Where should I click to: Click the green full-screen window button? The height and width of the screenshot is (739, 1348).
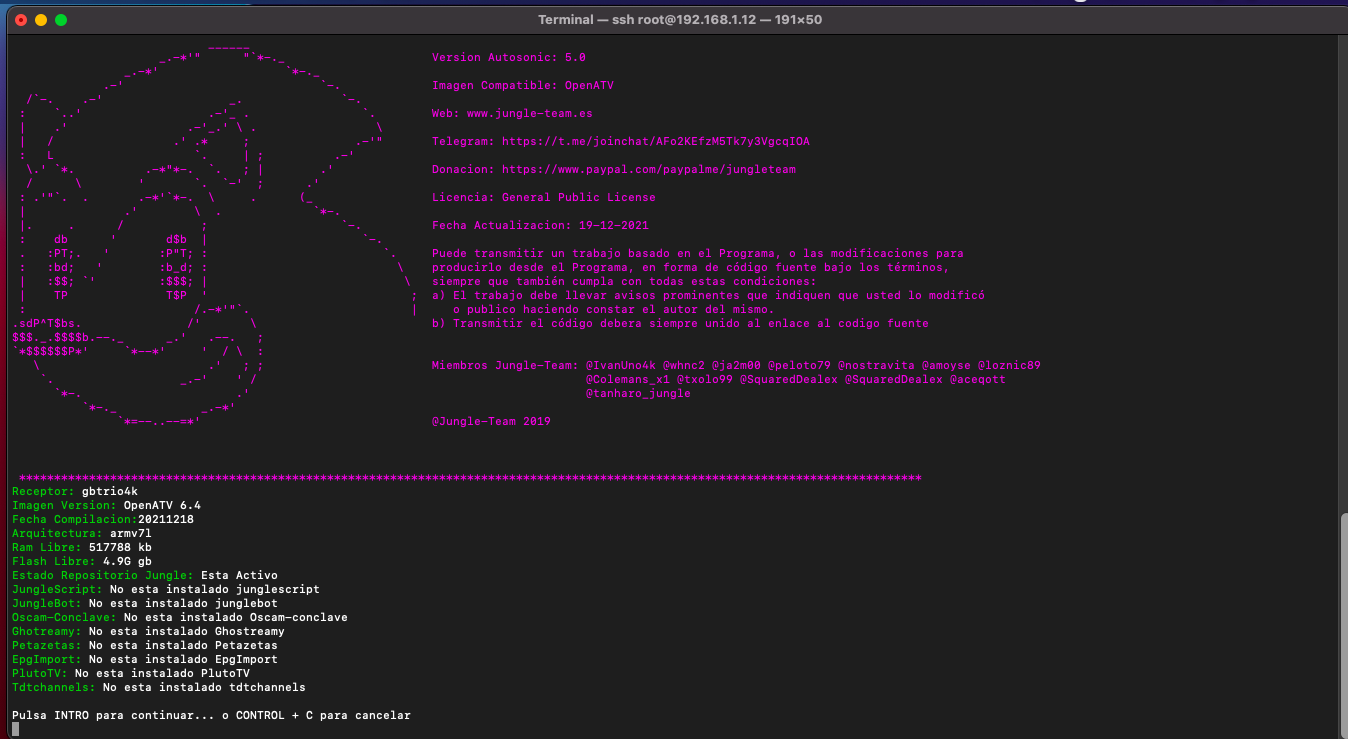tap(61, 20)
